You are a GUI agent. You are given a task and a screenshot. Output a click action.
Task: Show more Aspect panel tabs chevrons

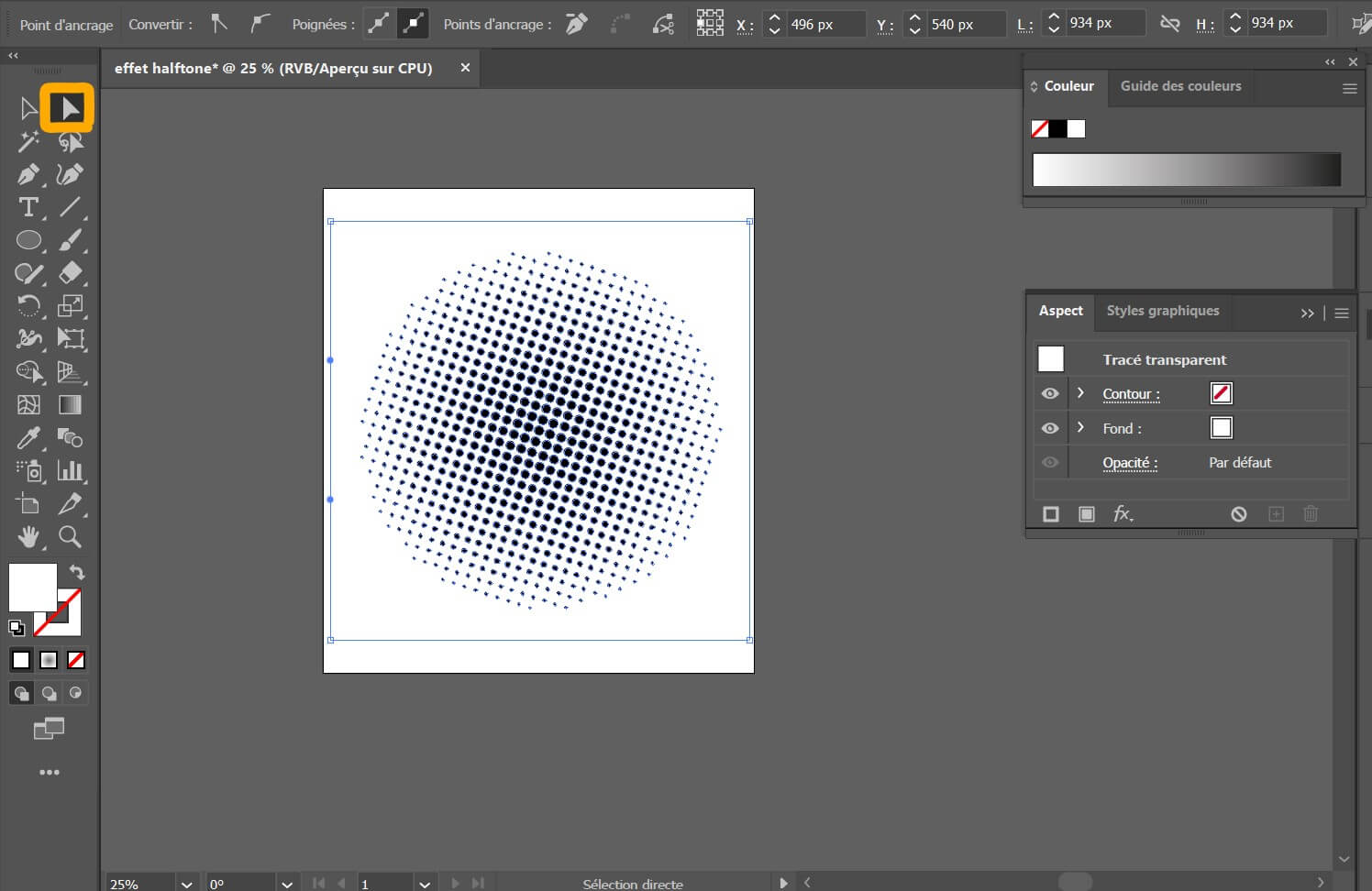pyautogui.click(x=1307, y=313)
